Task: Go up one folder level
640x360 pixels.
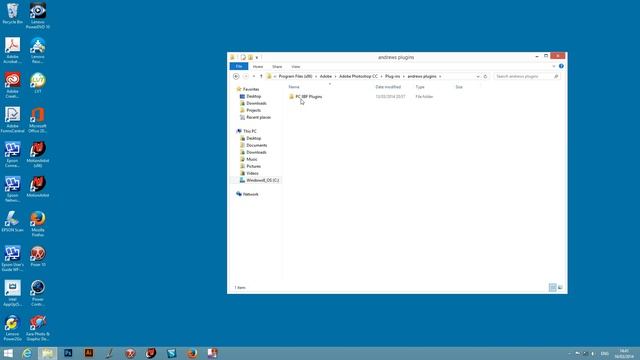Action: (x=261, y=76)
